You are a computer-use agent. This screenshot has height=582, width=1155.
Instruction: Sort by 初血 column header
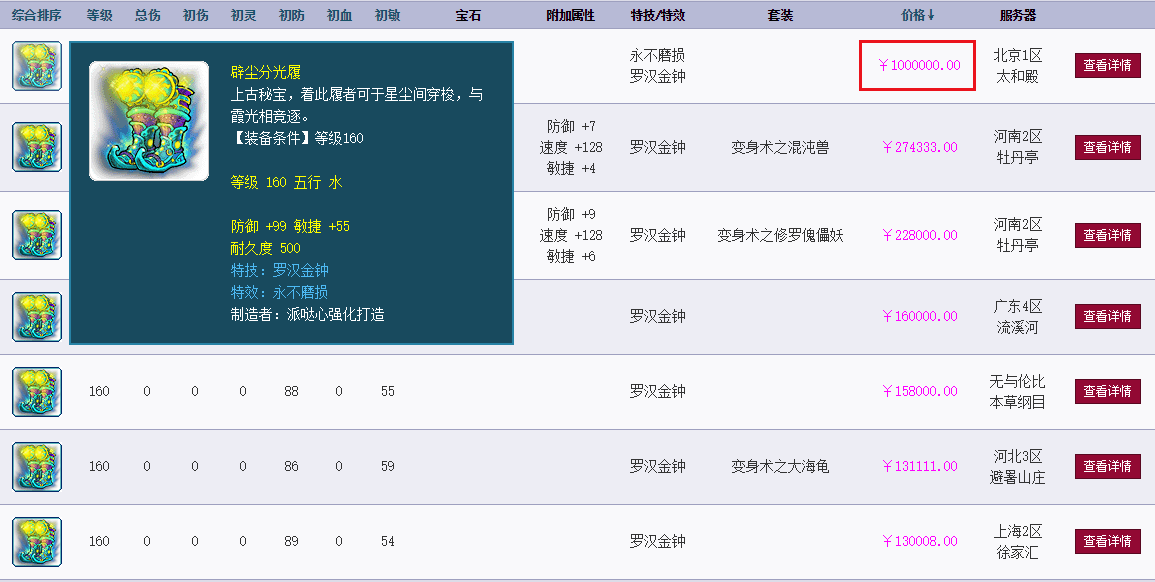[x=339, y=15]
